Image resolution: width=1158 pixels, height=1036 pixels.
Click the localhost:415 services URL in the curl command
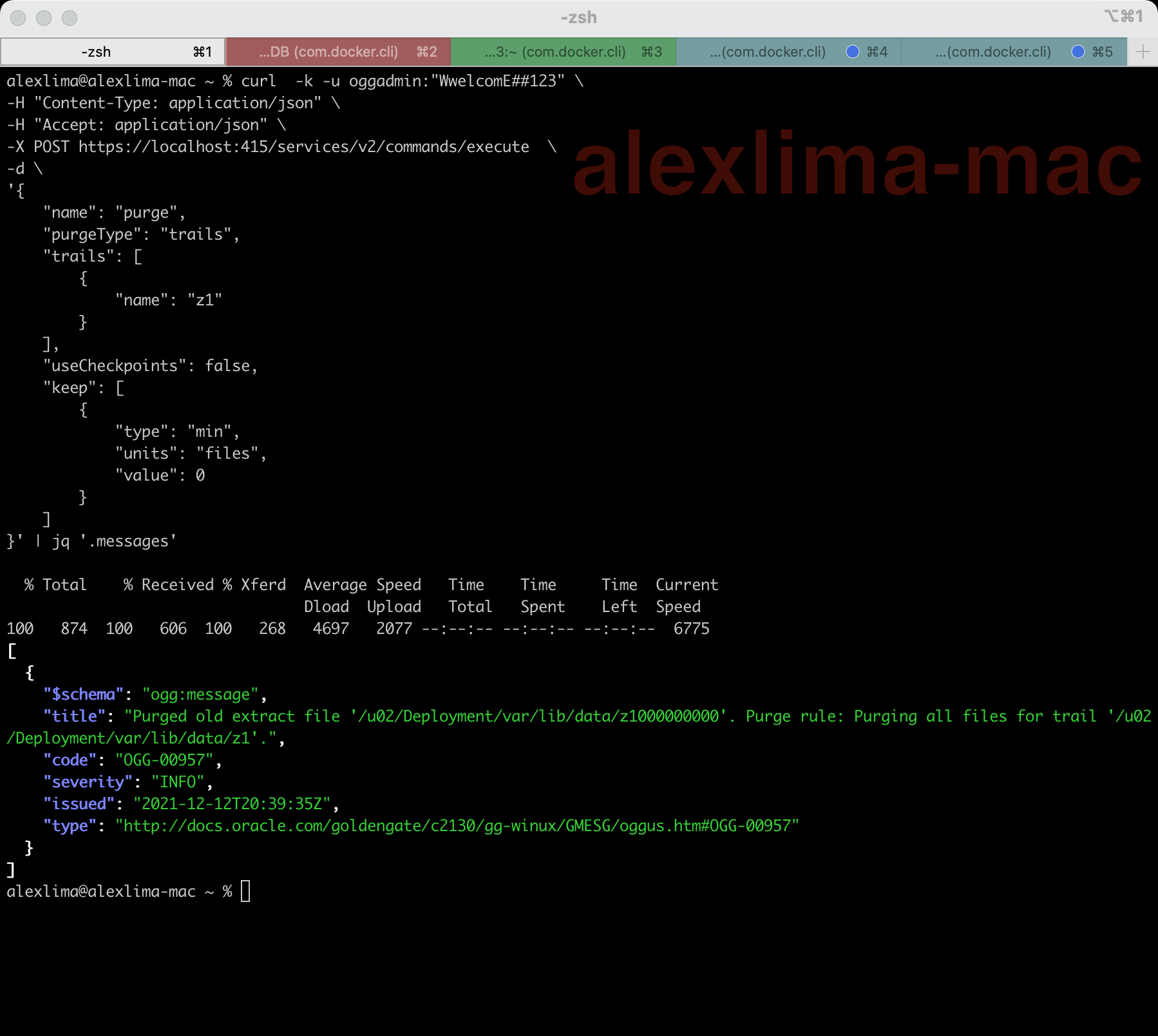pos(303,147)
